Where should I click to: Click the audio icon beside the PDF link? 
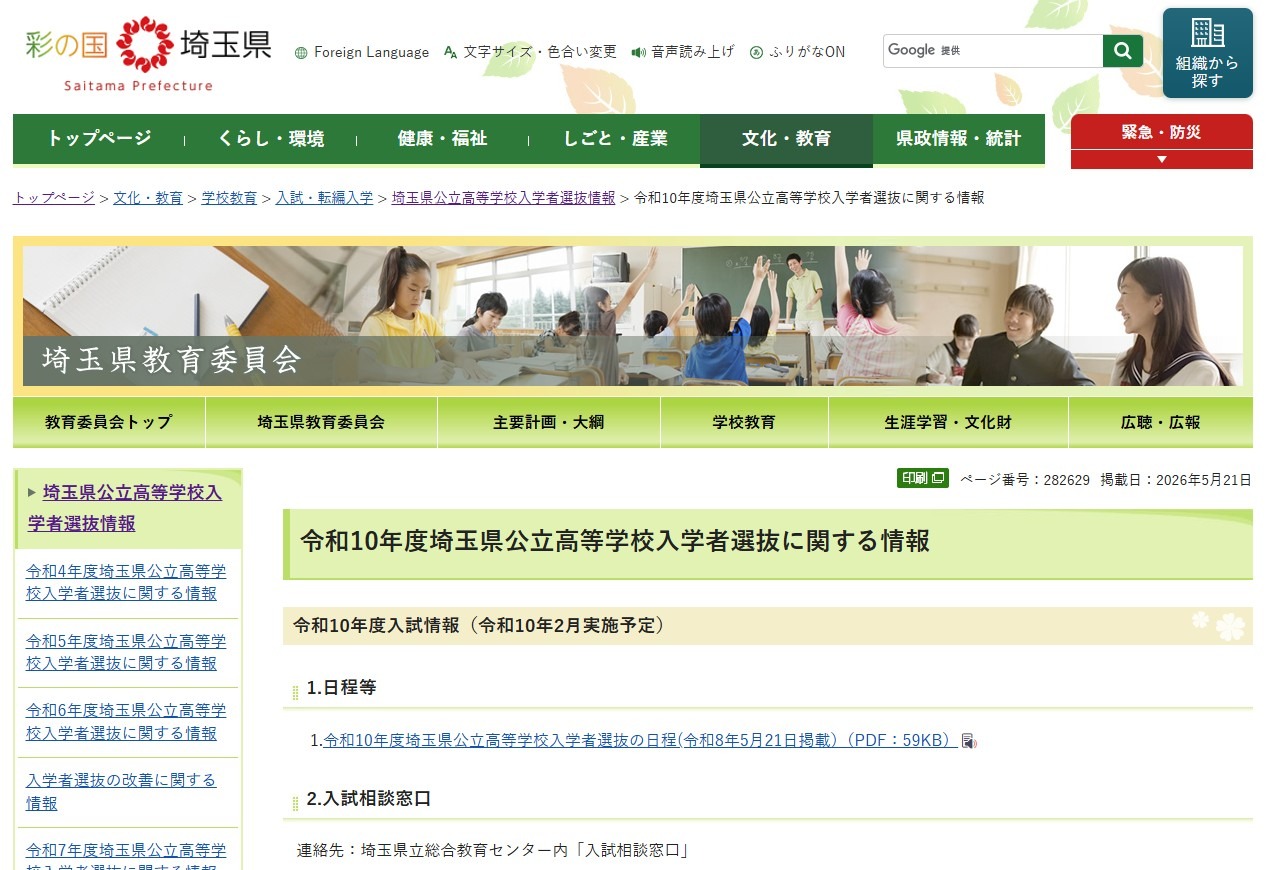968,741
